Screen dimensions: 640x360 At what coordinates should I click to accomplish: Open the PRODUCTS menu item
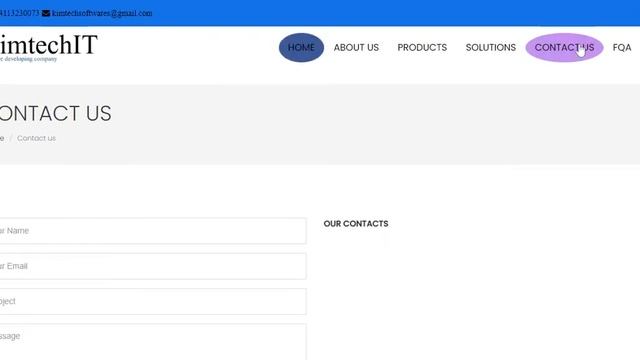[x=422, y=47]
